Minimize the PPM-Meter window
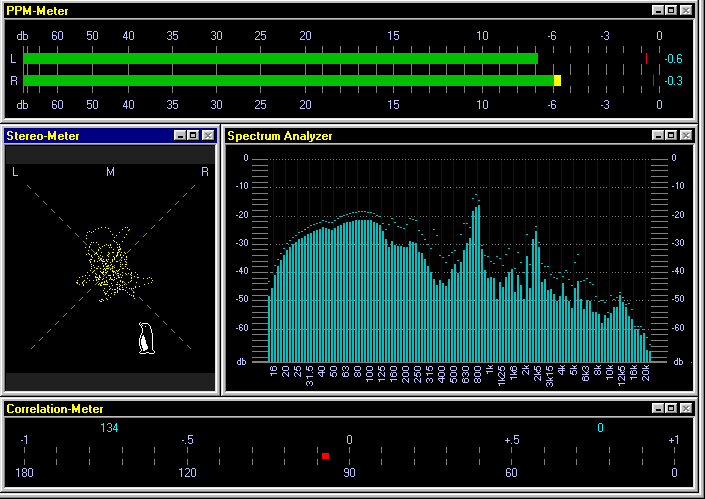The image size is (705, 499). coord(658,9)
